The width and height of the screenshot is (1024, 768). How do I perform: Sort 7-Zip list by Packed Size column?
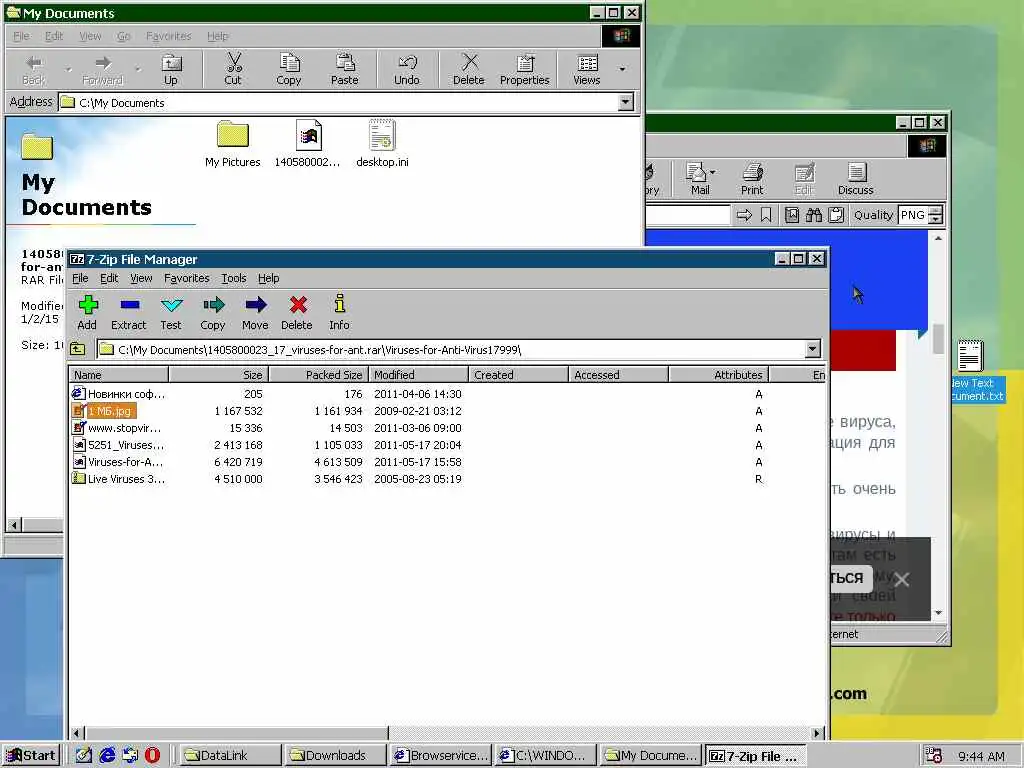[319, 375]
